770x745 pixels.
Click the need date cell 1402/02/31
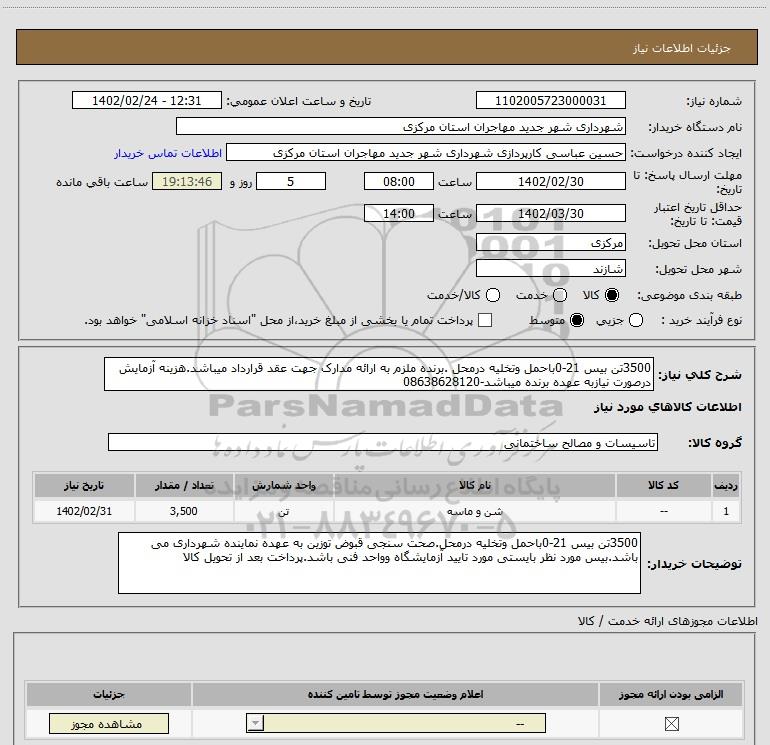pos(84,511)
